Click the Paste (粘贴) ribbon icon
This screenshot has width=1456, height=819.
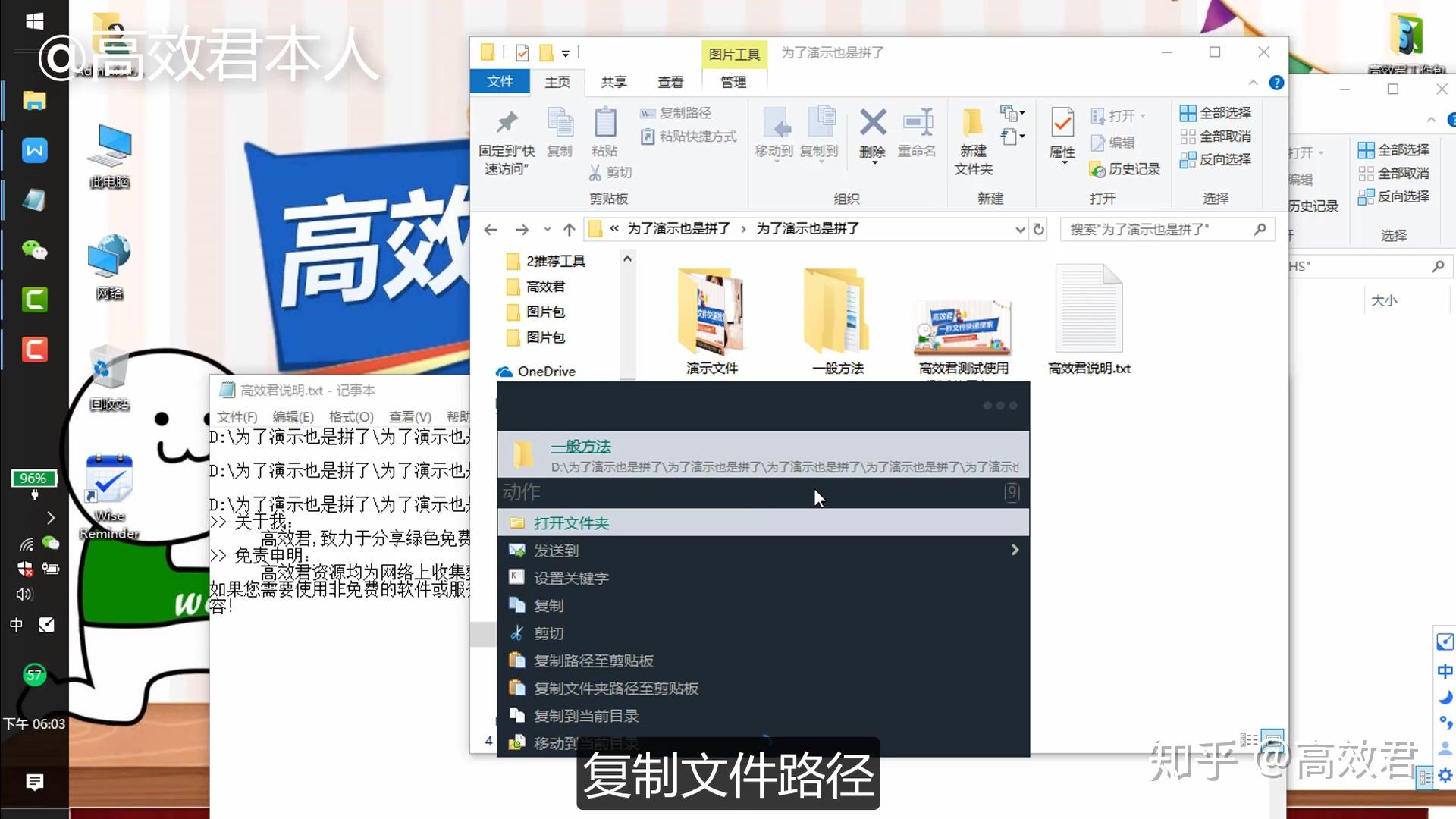(x=604, y=133)
